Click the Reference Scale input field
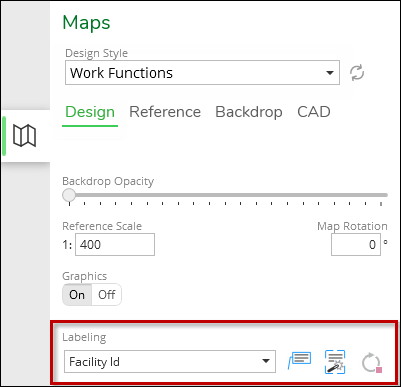The height and width of the screenshot is (387, 401). click(x=115, y=245)
